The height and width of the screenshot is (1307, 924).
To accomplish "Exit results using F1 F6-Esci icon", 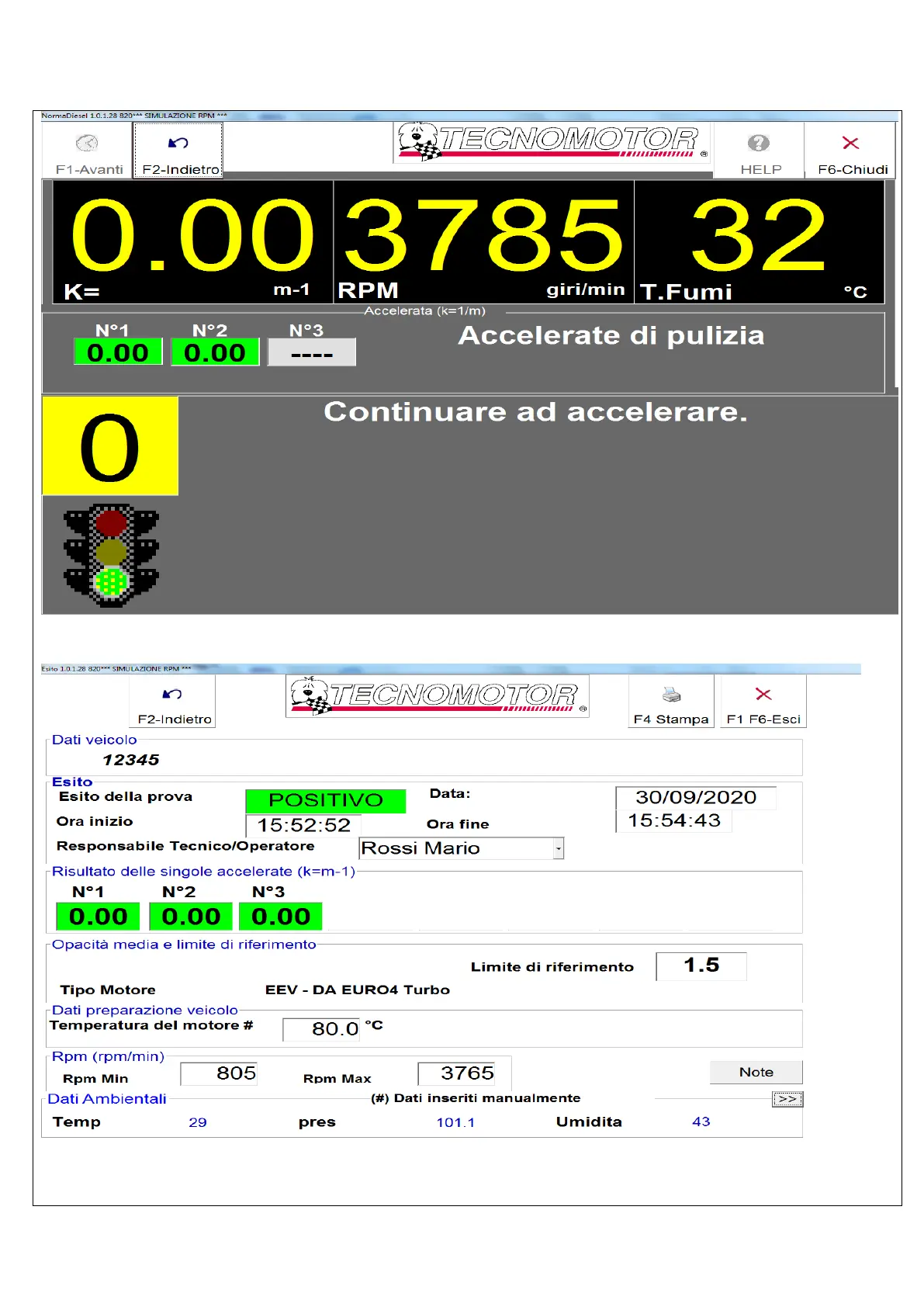I will coord(763,695).
